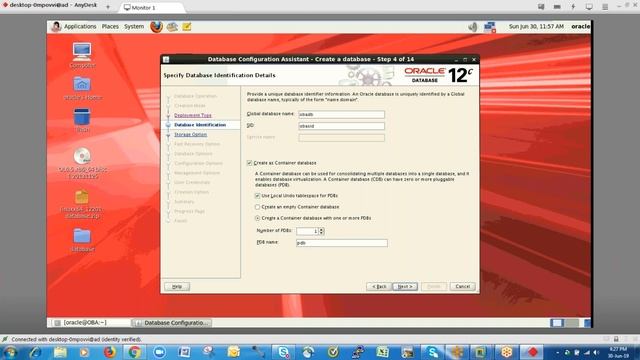Select the current Database Identification step

[x=200, y=125]
